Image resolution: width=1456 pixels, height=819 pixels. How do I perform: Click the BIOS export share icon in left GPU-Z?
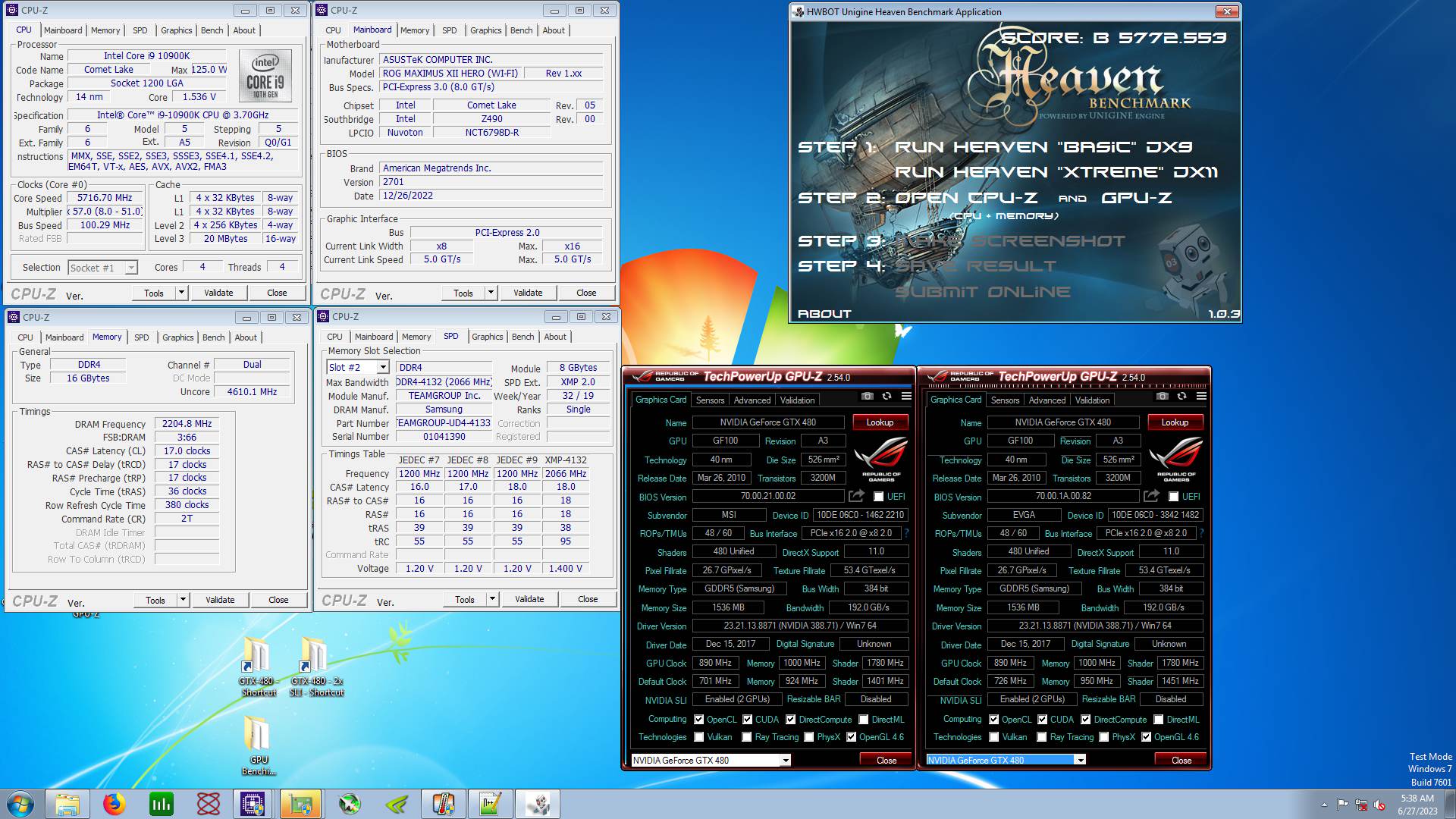tap(856, 496)
